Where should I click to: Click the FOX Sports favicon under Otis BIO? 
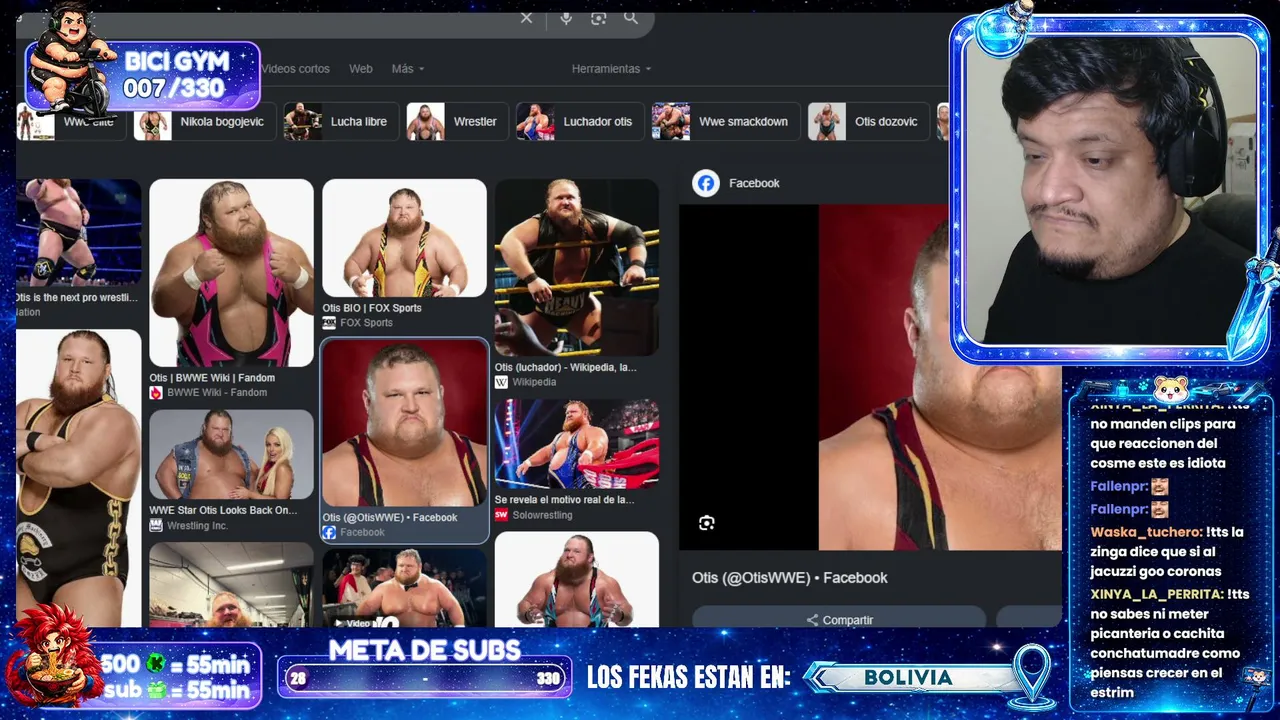click(x=329, y=323)
